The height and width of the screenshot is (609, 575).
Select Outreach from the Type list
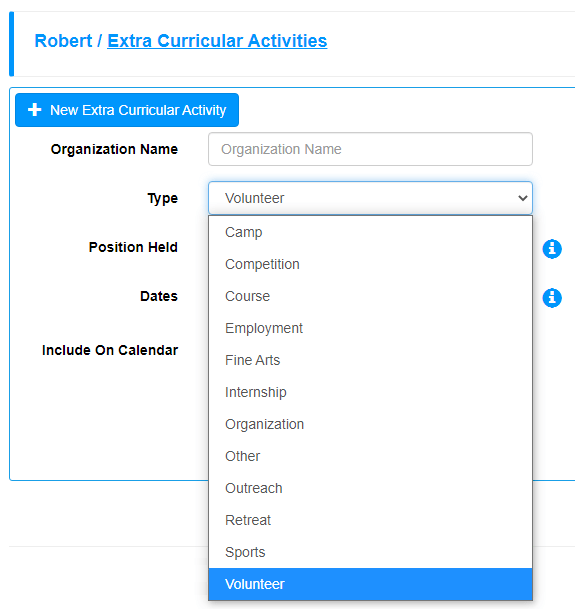[x=370, y=488]
